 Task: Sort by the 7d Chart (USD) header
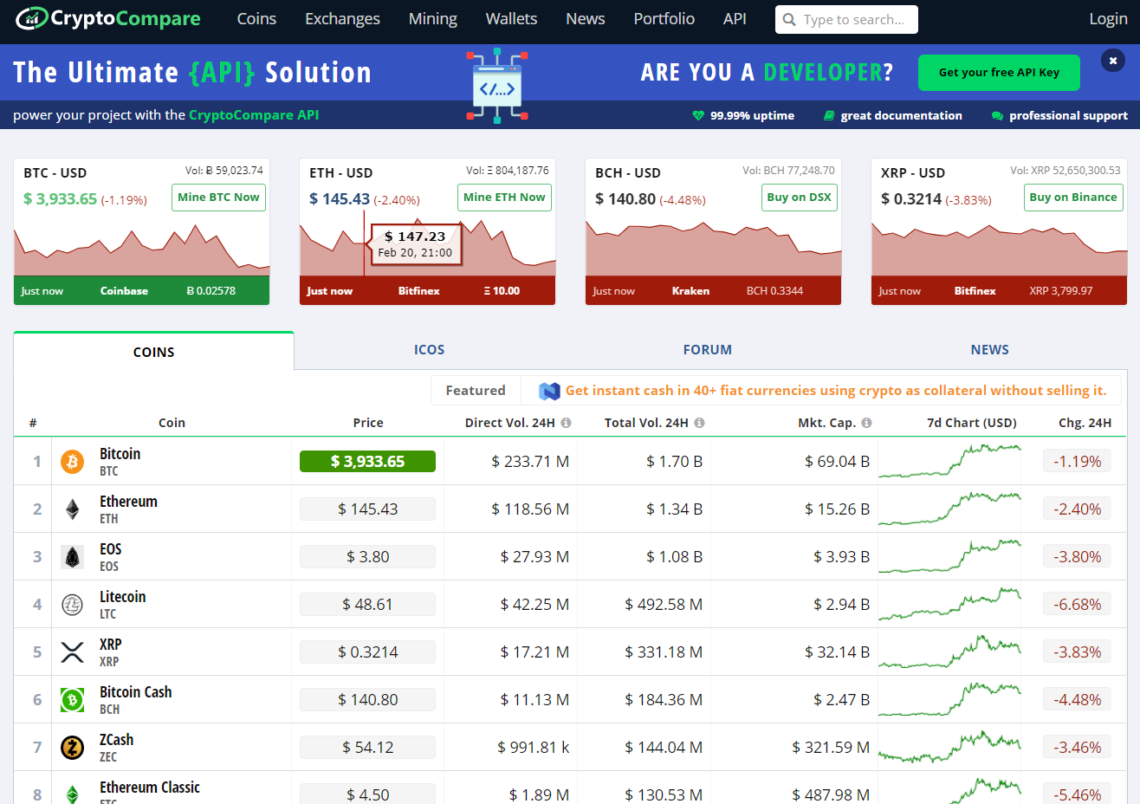pos(971,422)
